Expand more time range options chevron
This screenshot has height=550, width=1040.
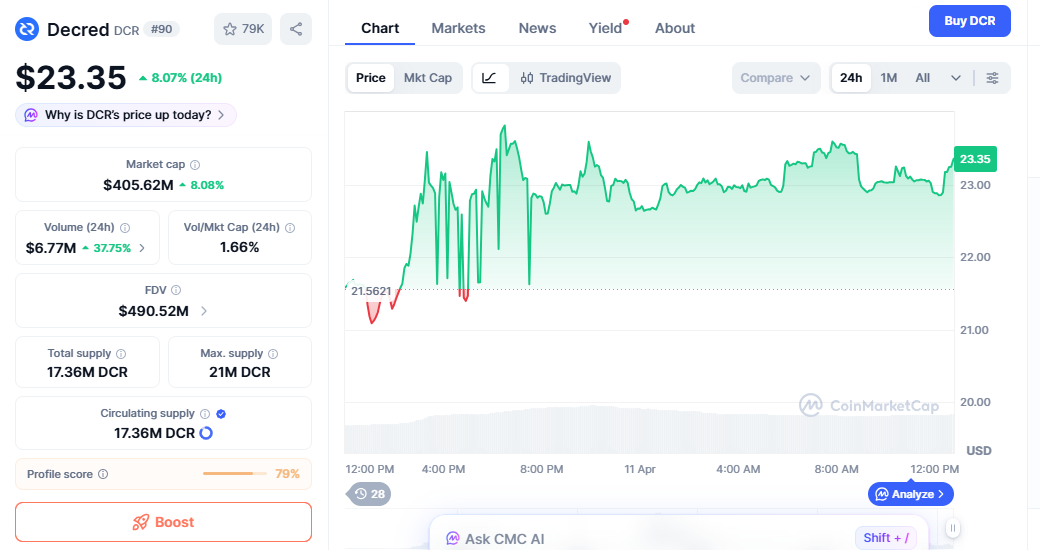click(956, 78)
